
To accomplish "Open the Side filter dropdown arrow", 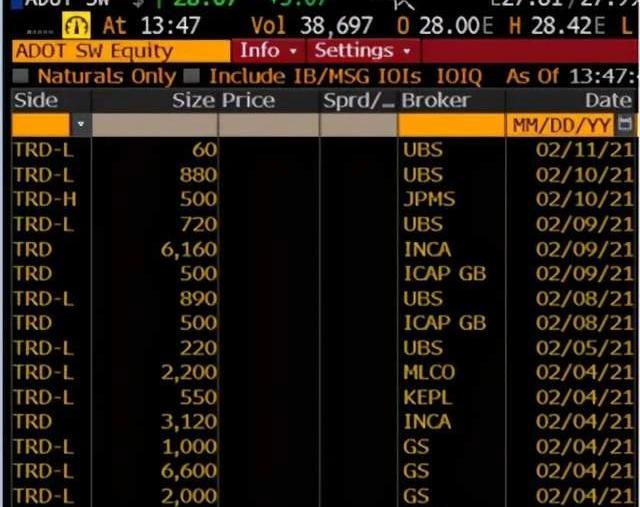I will click(80, 125).
